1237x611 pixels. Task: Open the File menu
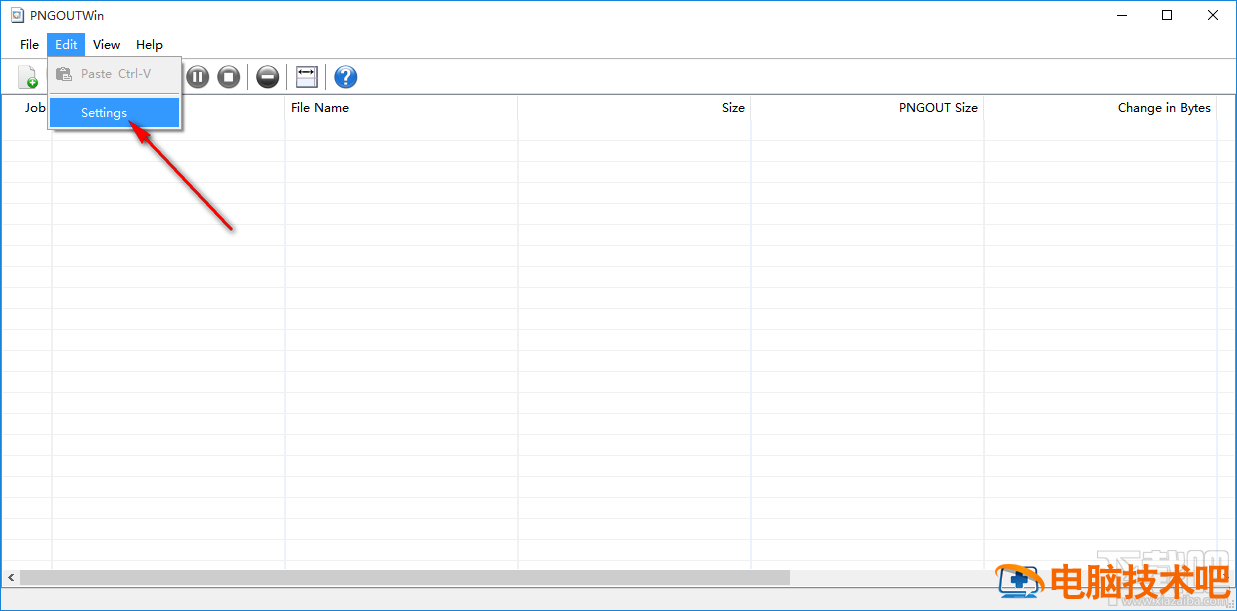30,44
